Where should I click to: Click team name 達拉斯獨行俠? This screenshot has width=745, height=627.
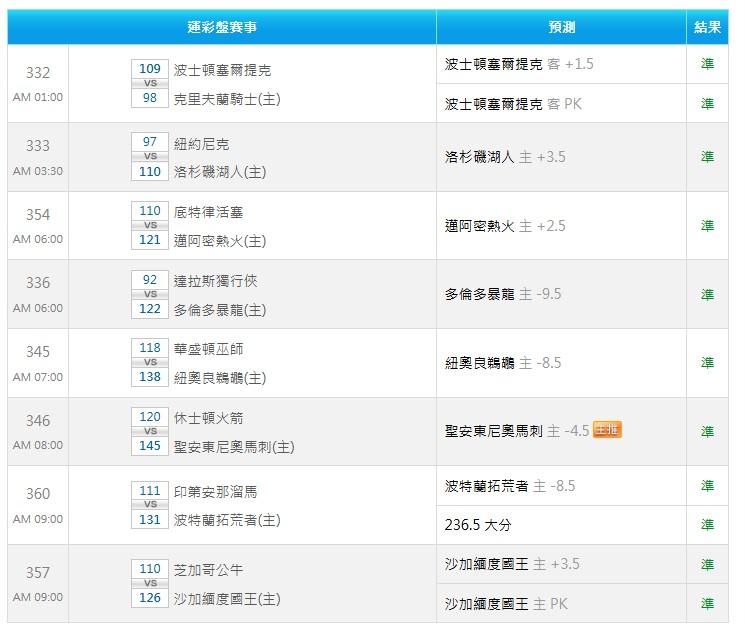[x=215, y=281]
